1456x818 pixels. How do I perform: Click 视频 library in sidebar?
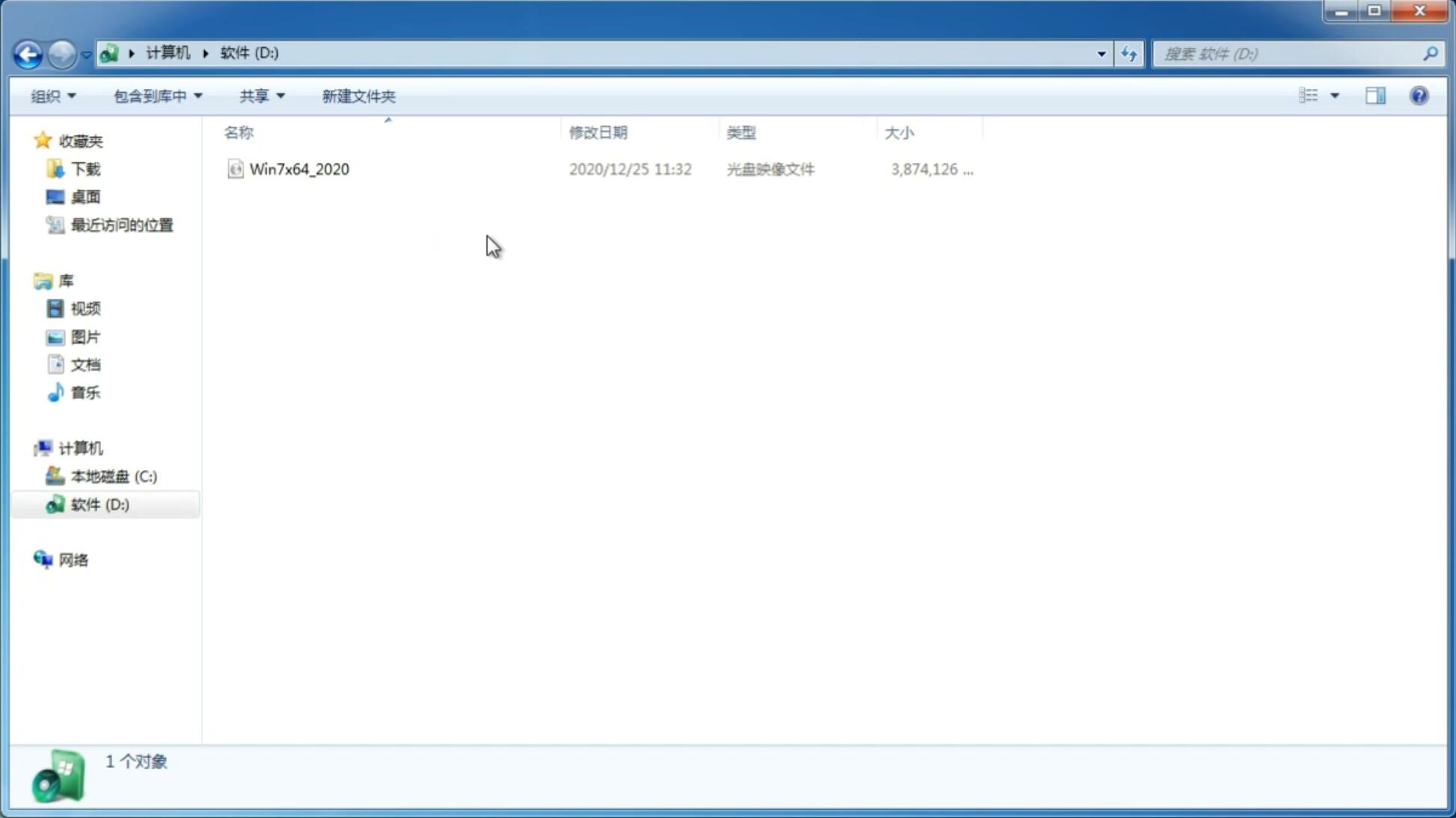[x=84, y=308]
